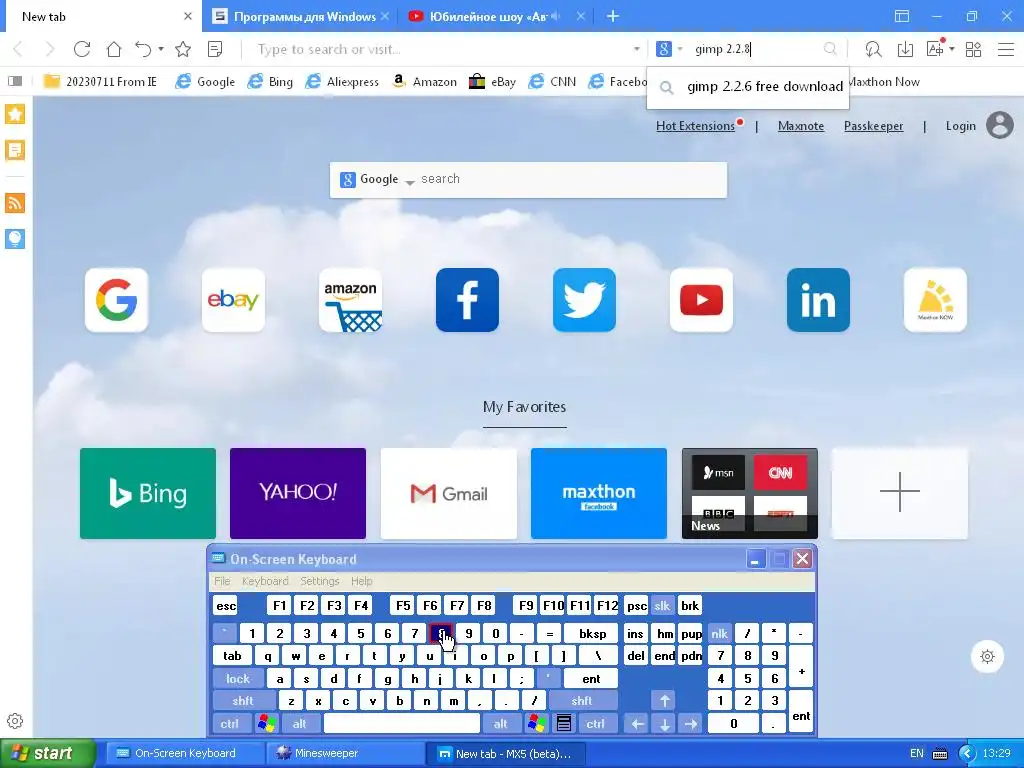The image size is (1024, 768).
Task: Open the Maxthon Now quick access tile
Action: coord(935,300)
